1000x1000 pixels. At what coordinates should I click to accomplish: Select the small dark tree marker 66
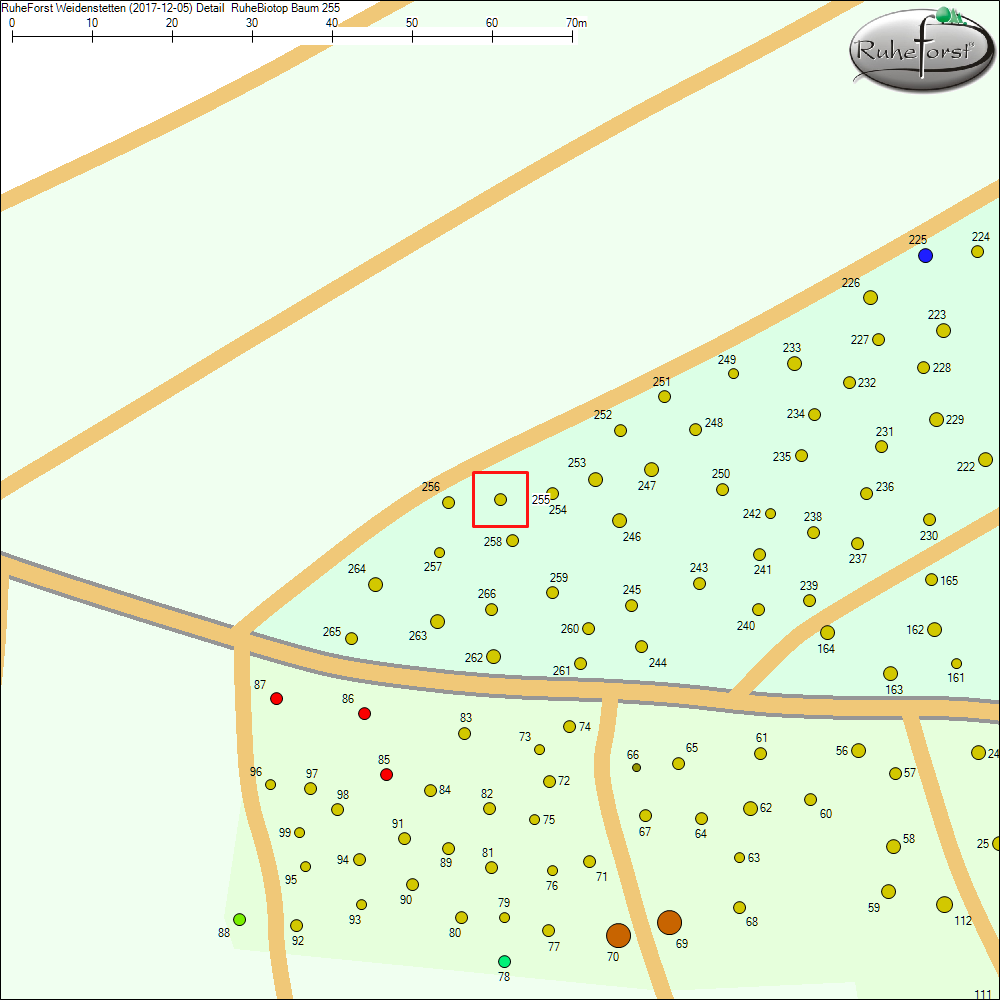pyautogui.click(x=636, y=768)
